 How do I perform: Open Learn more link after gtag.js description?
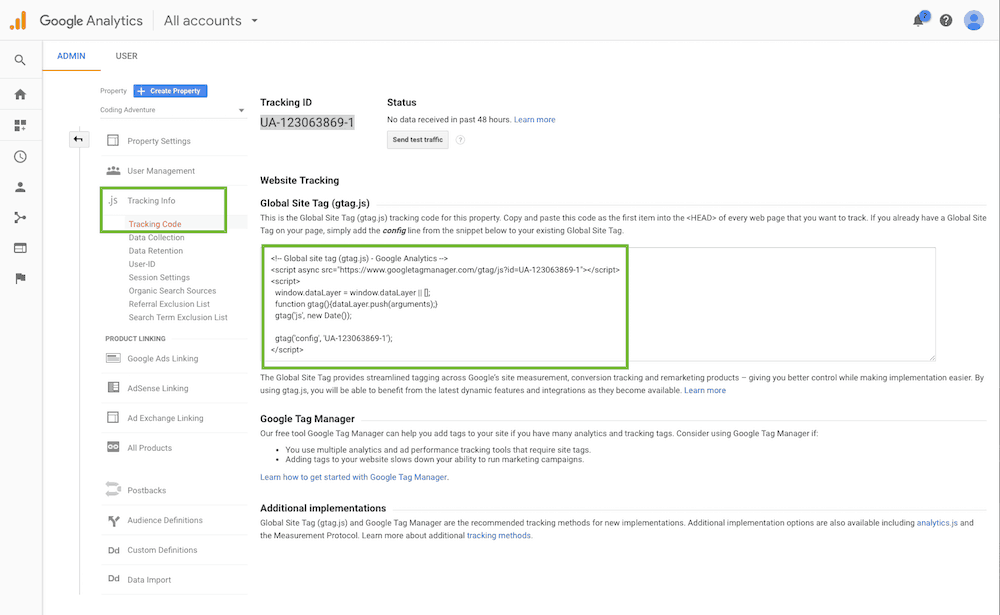point(705,390)
